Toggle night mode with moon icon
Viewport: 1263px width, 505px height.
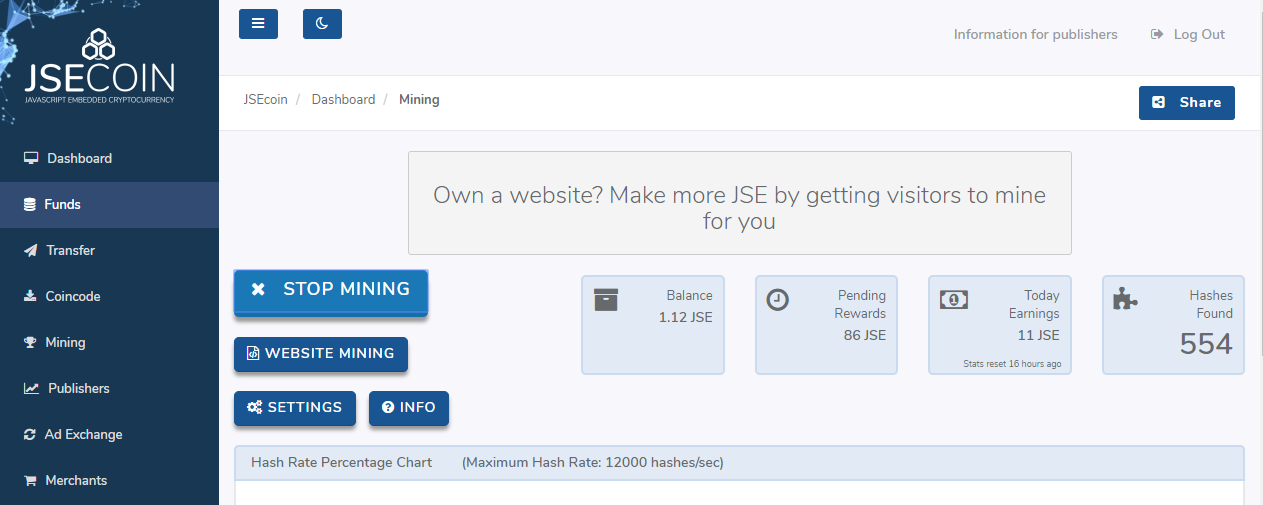(322, 24)
